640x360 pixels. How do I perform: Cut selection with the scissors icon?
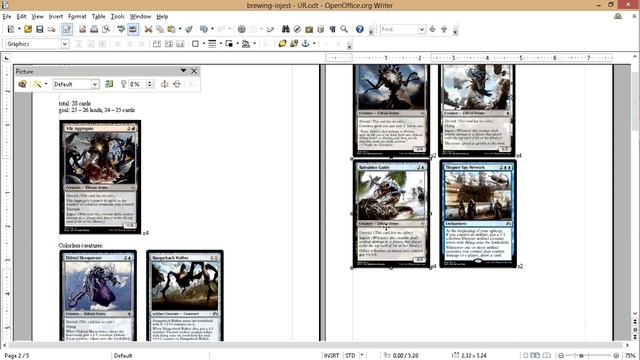pyautogui.click(x=149, y=29)
